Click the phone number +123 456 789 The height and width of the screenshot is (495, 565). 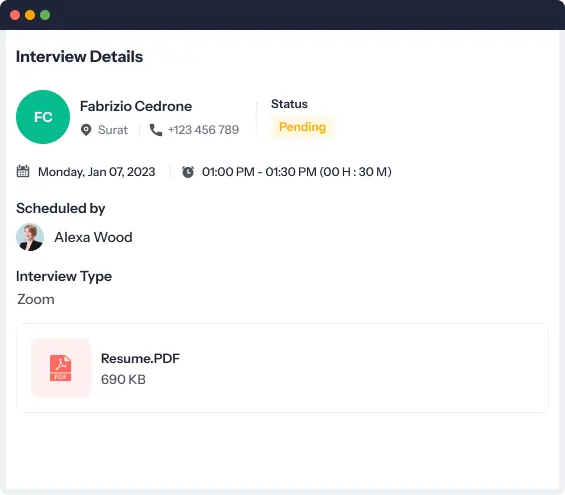coord(204,130)
